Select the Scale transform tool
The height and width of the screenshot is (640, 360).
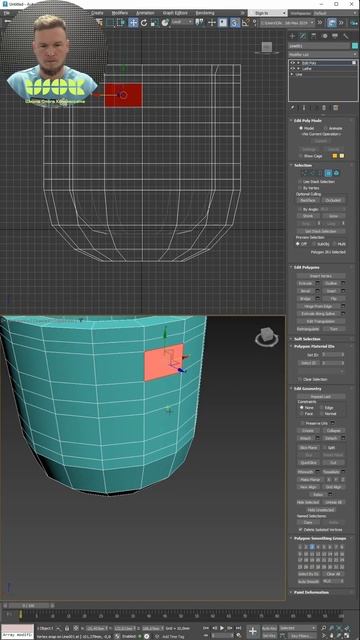point(154,22)
